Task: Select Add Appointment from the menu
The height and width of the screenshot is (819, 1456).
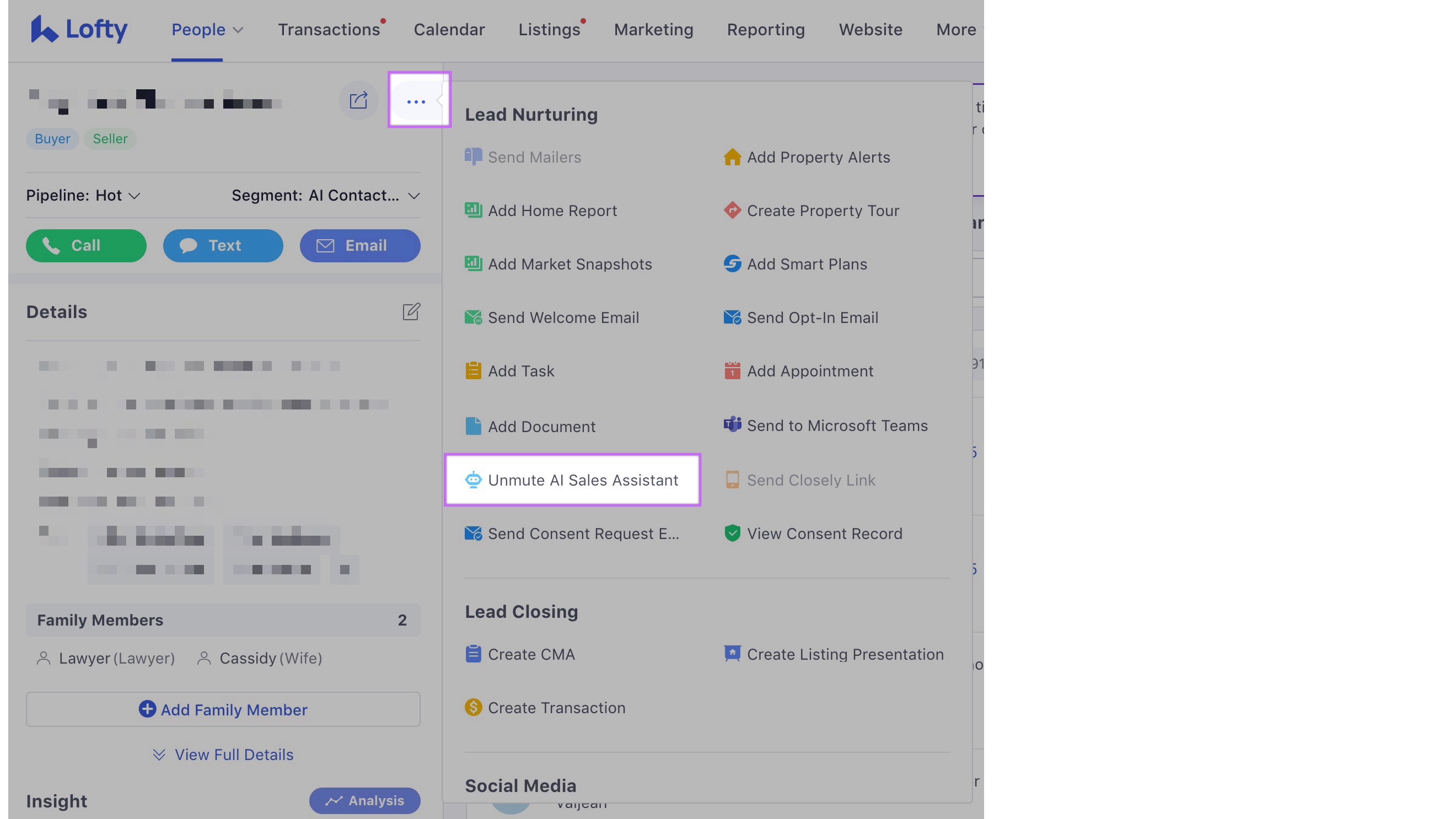Action: [x=809, y=371]
